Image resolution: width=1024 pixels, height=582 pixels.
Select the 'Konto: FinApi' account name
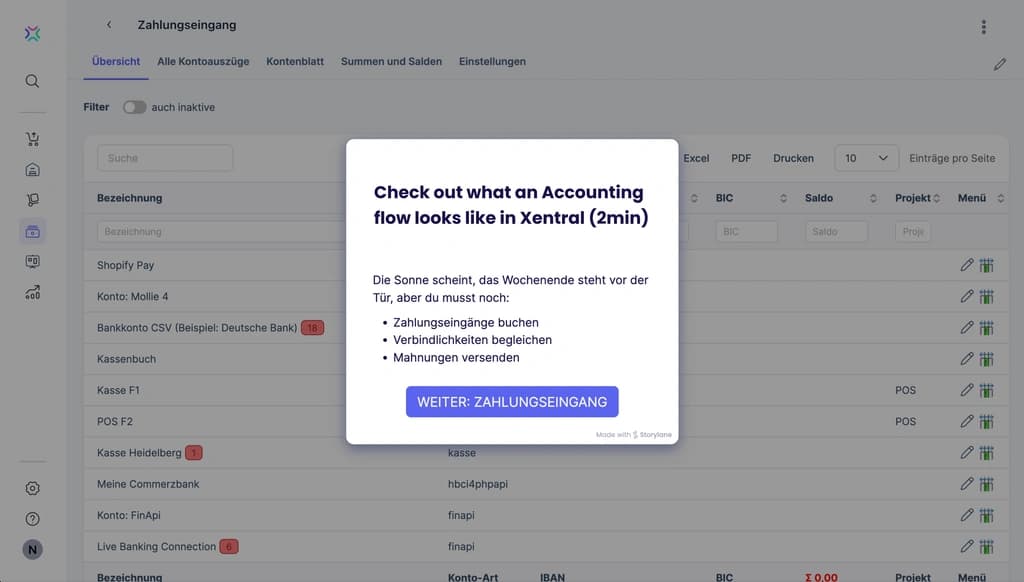(129, 515)
